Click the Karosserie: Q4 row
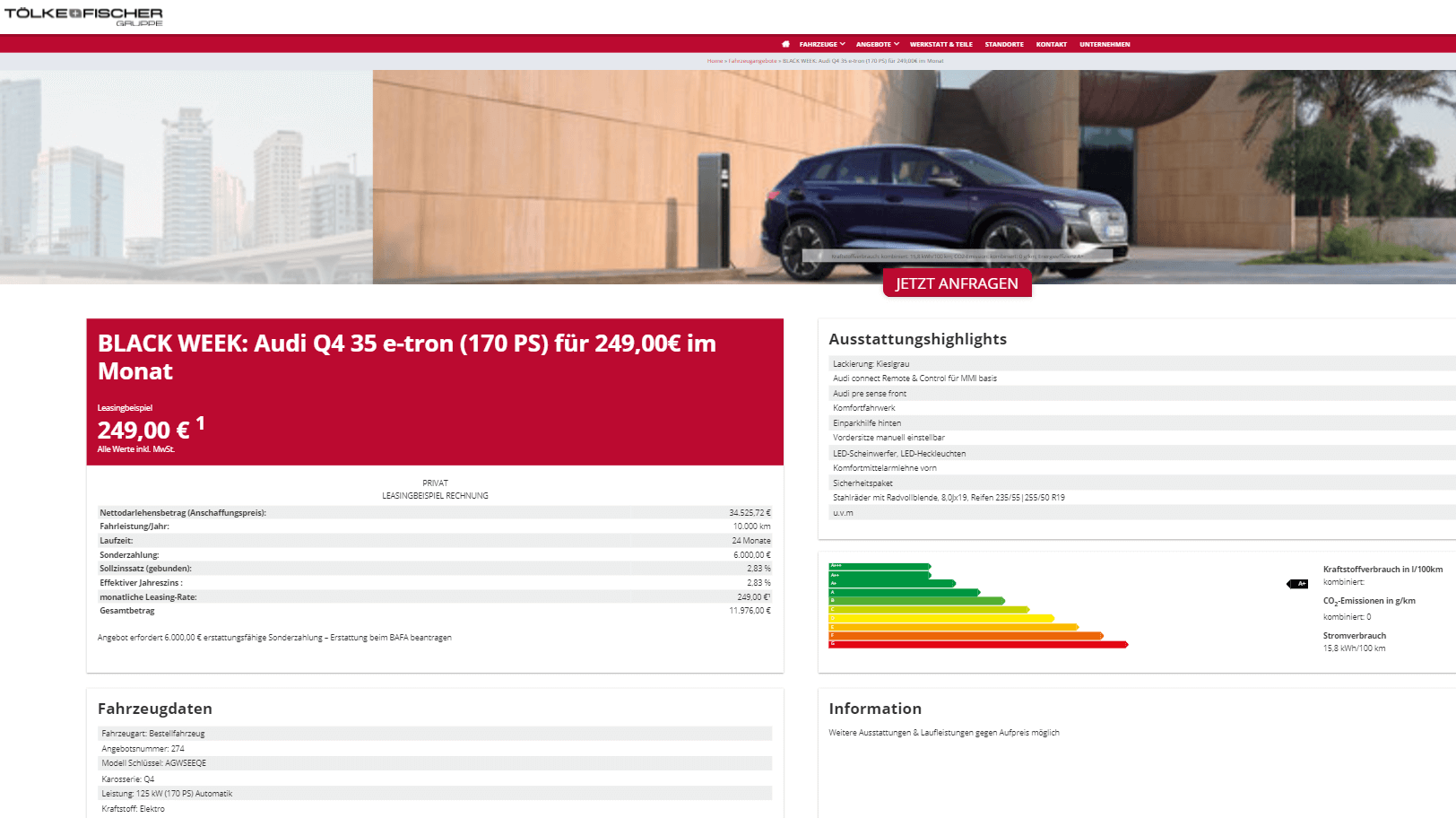This screenshot has height=818, width=1456. pyautogui.click(x=435, y=779)
